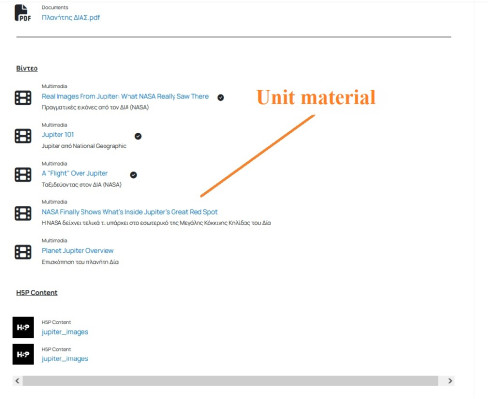Open the Πλανήτης ΔΙΑΣ.pdf document link
Viewport: 500px width, 399px height.
[x=71, y=18]
